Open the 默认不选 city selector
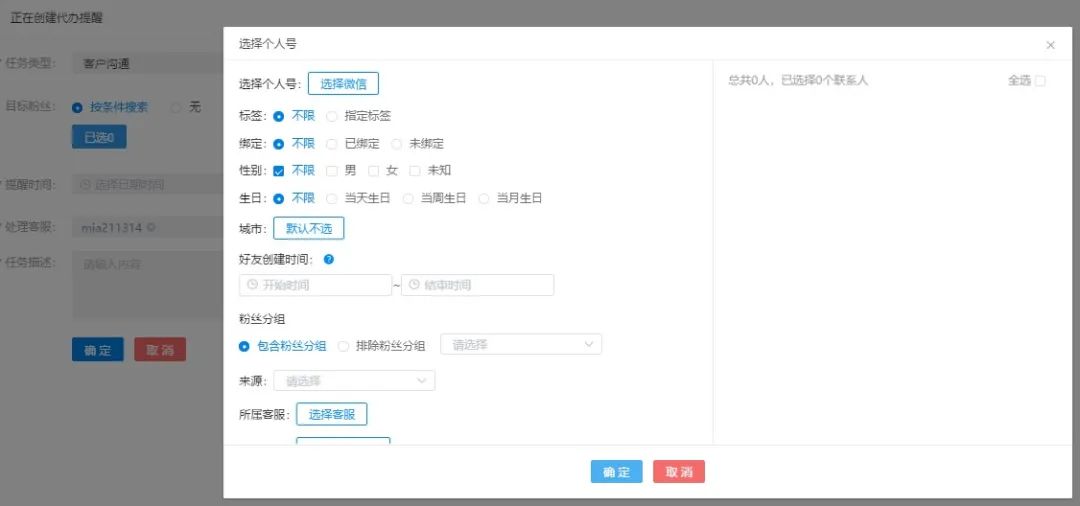 click(x=308, y=229)
